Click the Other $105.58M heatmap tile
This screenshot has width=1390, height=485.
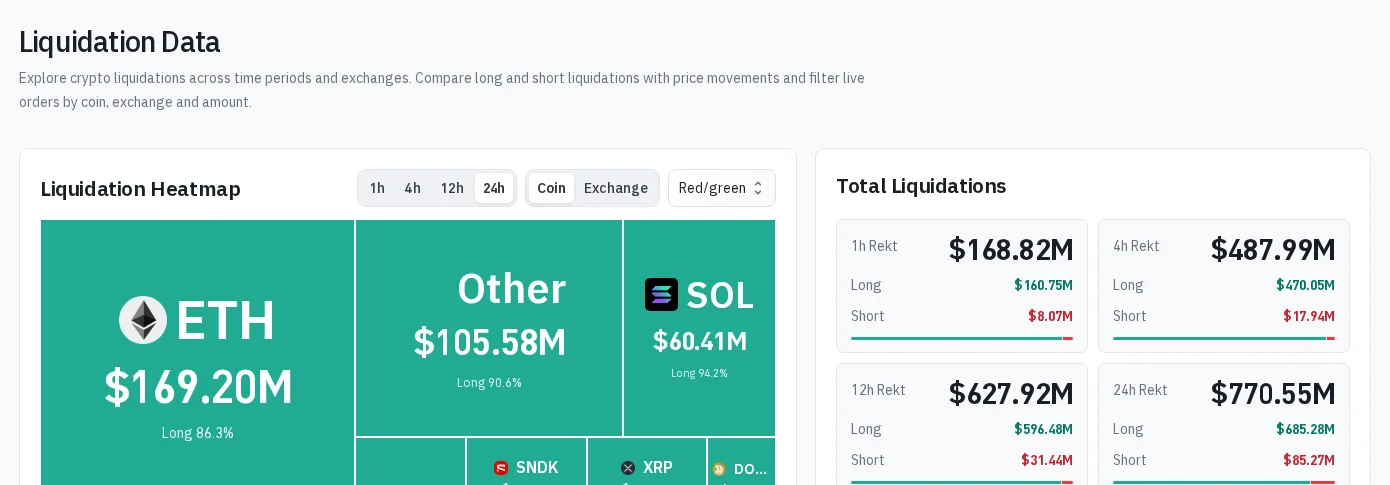coord(489,328)
